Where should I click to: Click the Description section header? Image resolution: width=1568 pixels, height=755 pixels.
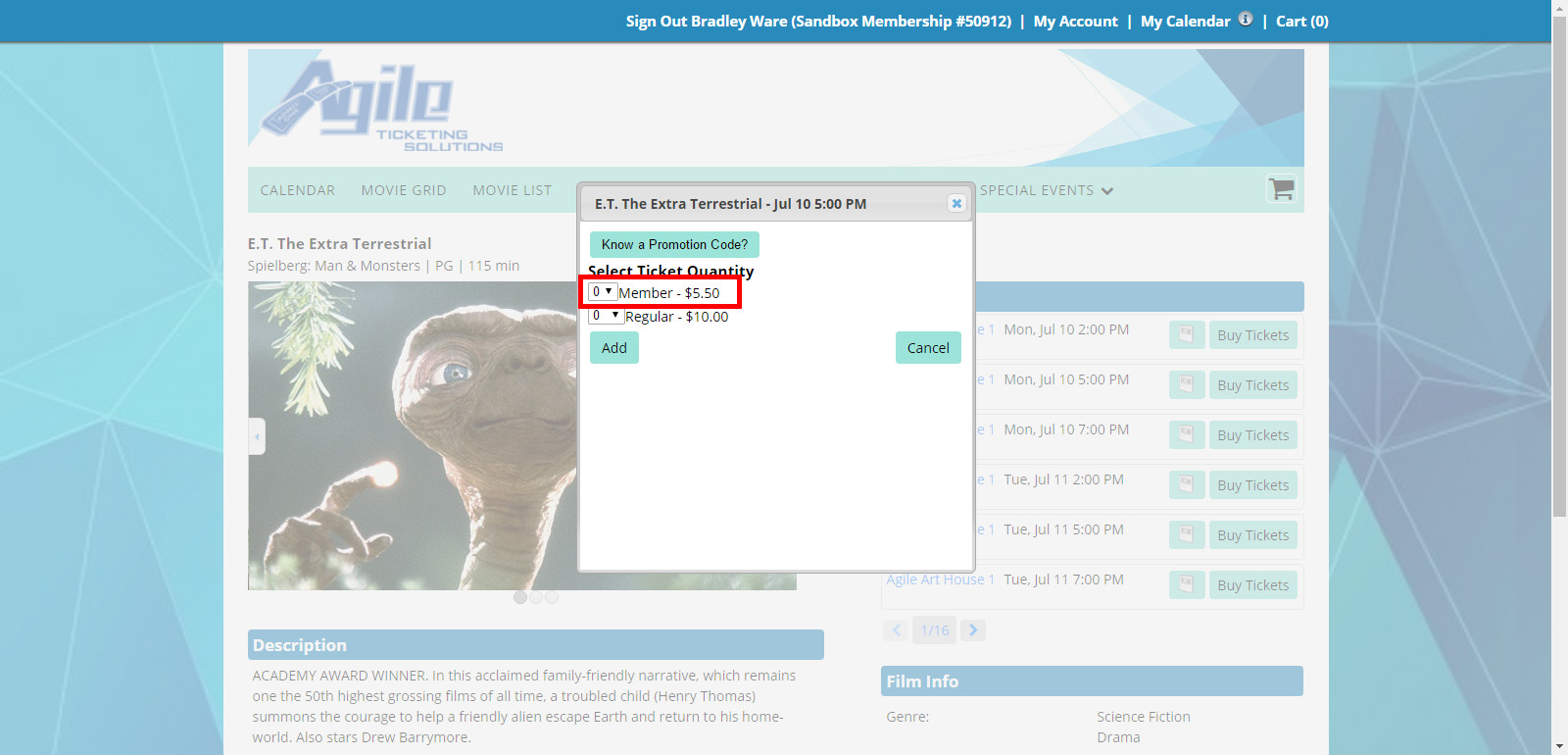coord(536,644)
